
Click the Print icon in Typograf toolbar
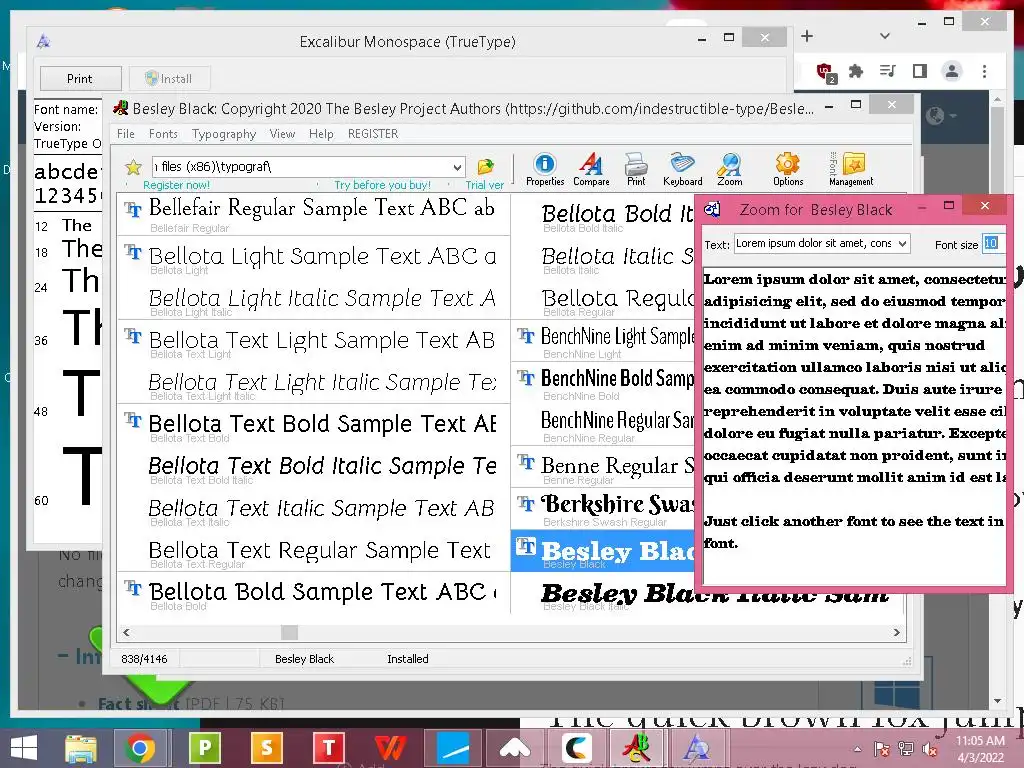coord(635,170)
